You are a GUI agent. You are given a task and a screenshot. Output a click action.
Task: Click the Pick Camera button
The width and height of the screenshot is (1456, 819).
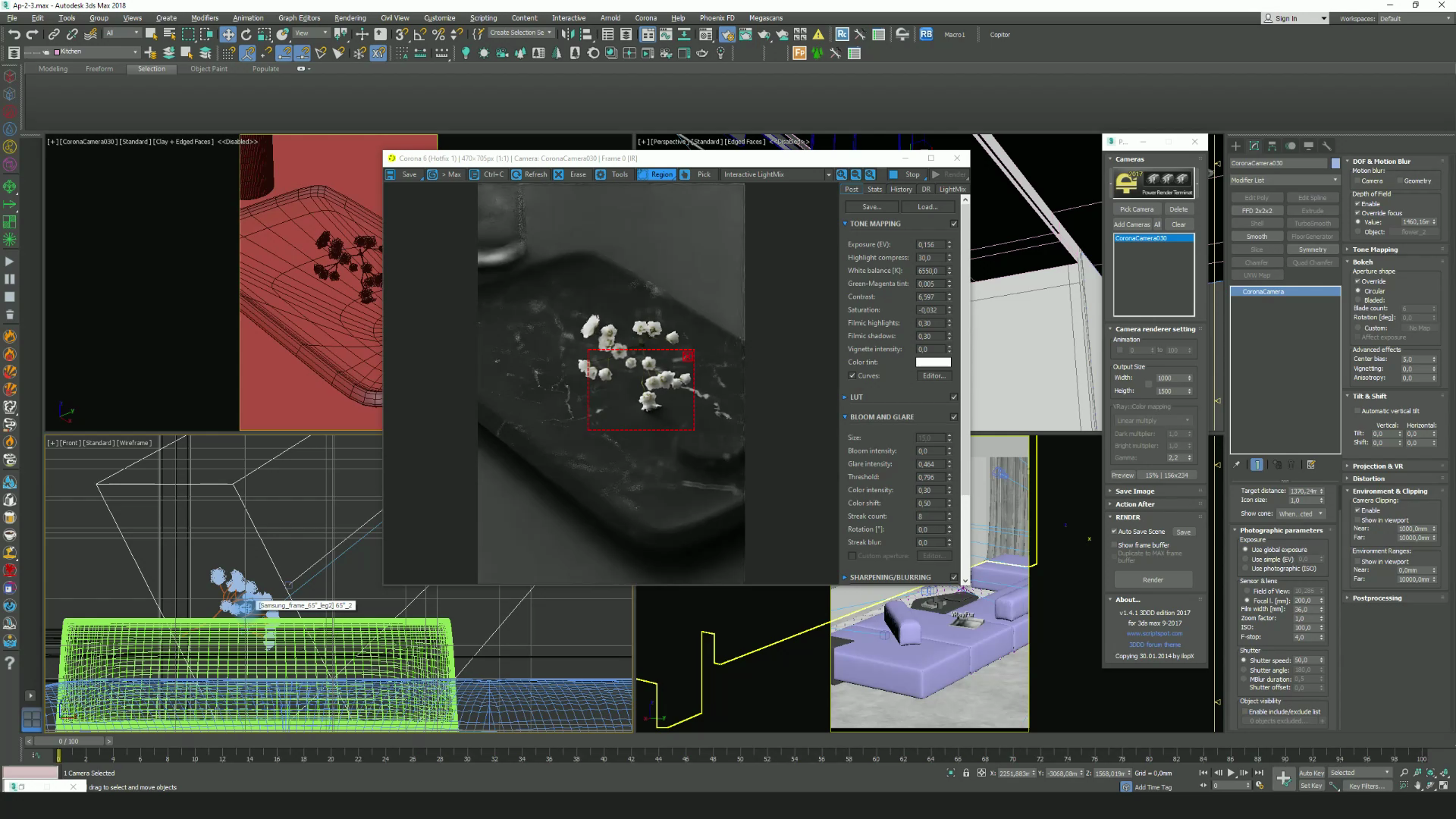click(x=1137, y=209)
